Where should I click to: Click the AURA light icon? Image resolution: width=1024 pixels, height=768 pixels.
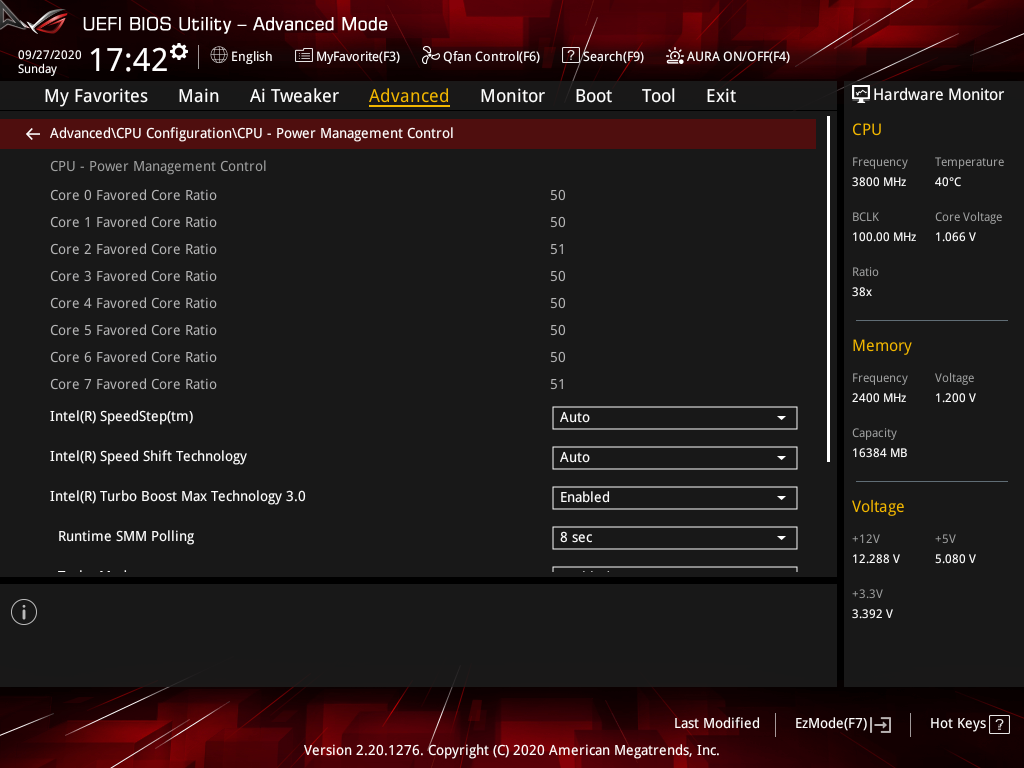click(x=674, y=56)
